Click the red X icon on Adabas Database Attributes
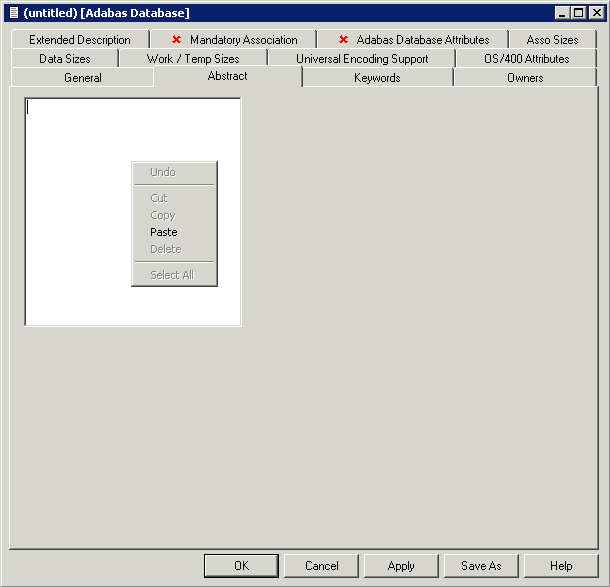 point(344,40)
